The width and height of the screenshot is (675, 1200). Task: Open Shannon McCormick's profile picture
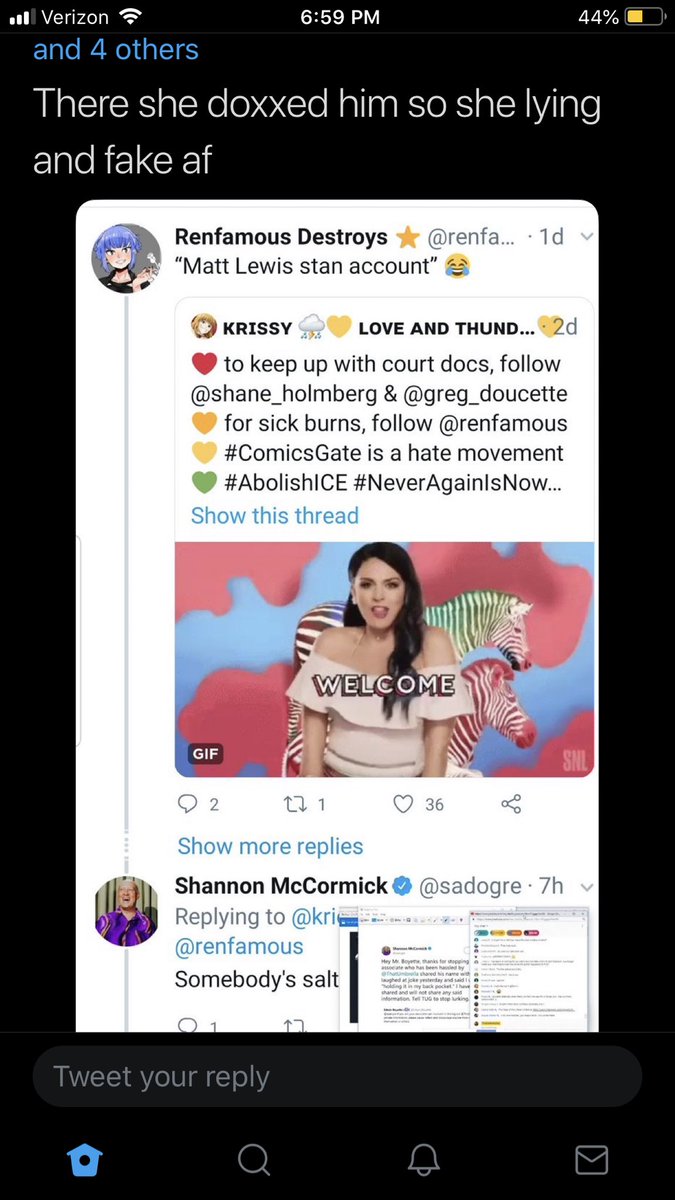[x=127, y=911]
